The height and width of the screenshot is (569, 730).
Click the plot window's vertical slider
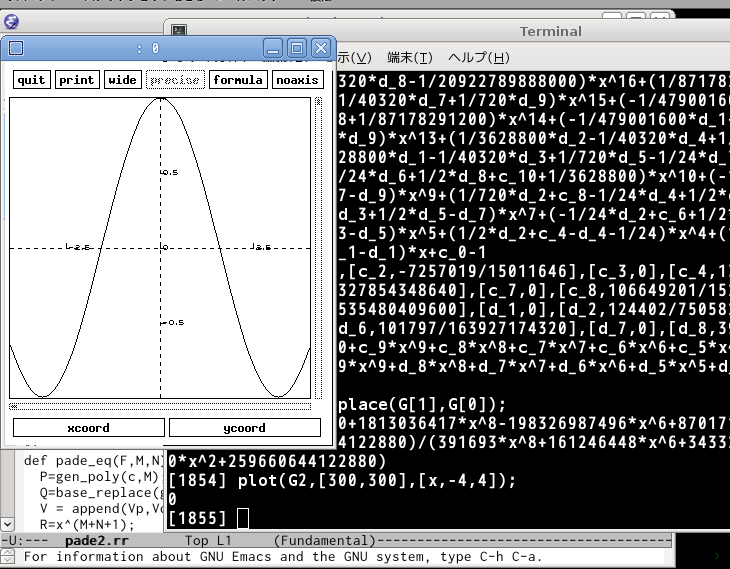pos(318,248)
